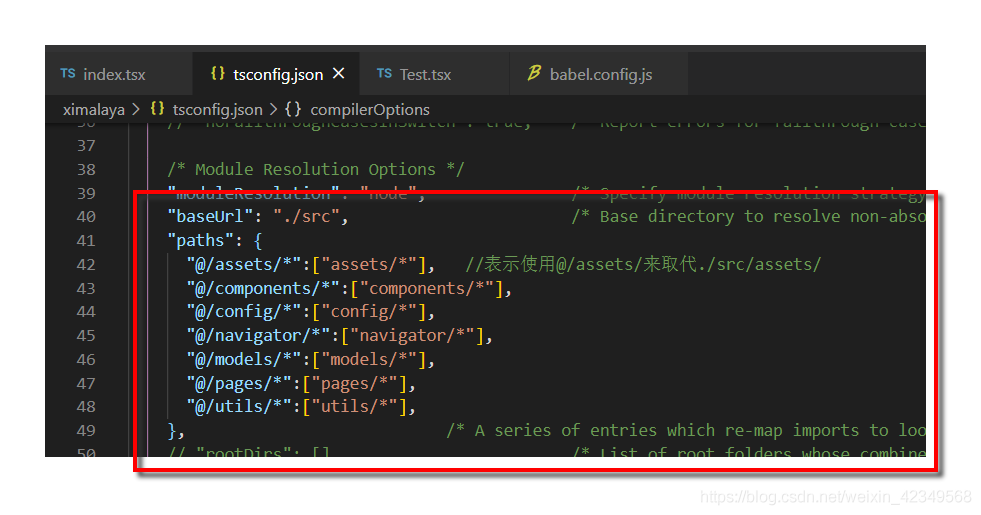Click the "@/utils/*" key
This screenshot has width=981, height=515.
click(x=239, y=407)
